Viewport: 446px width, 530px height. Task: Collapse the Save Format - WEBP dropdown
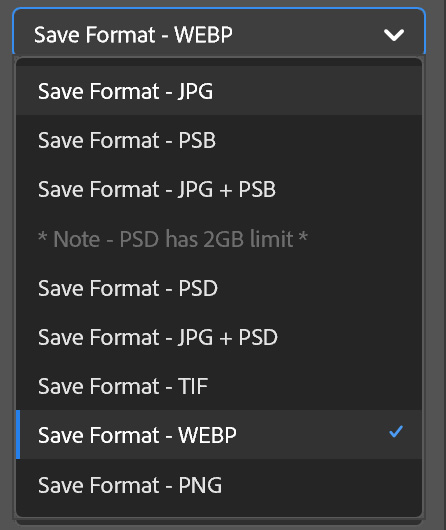pos(219,32)
